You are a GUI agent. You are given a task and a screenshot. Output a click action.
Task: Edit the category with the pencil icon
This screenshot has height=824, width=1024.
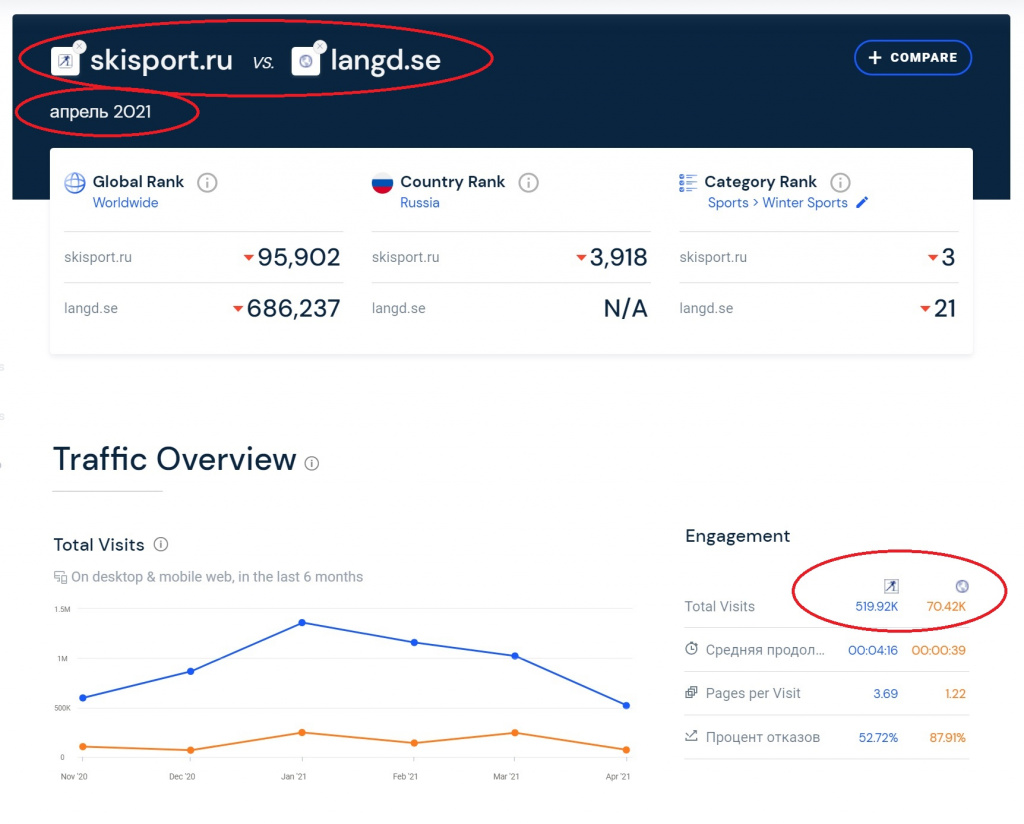click(862, 202)
